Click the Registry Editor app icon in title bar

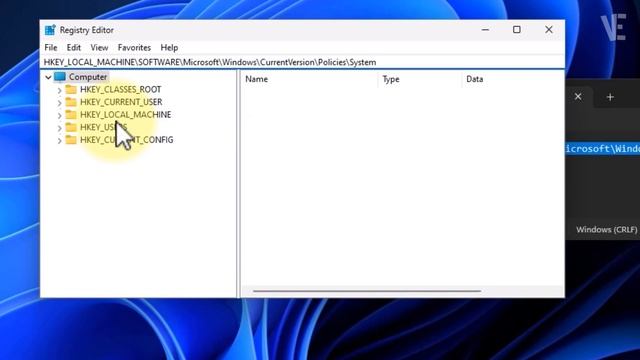pos(50,30)
